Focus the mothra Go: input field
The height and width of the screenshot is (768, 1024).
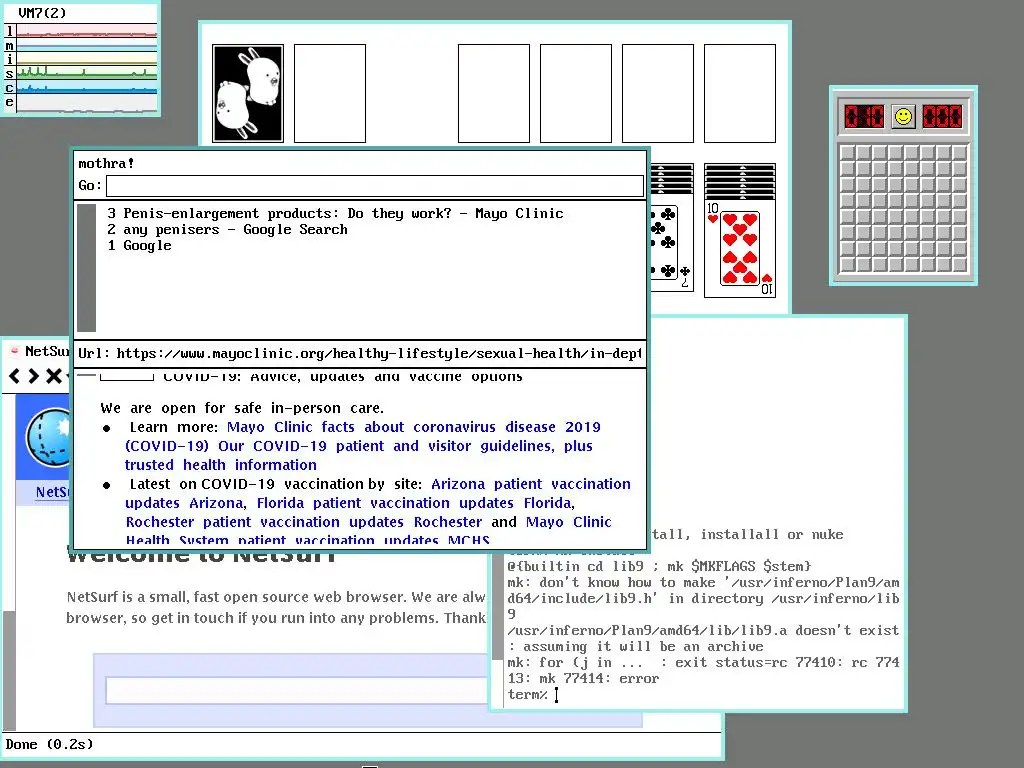tap(375, 186)
